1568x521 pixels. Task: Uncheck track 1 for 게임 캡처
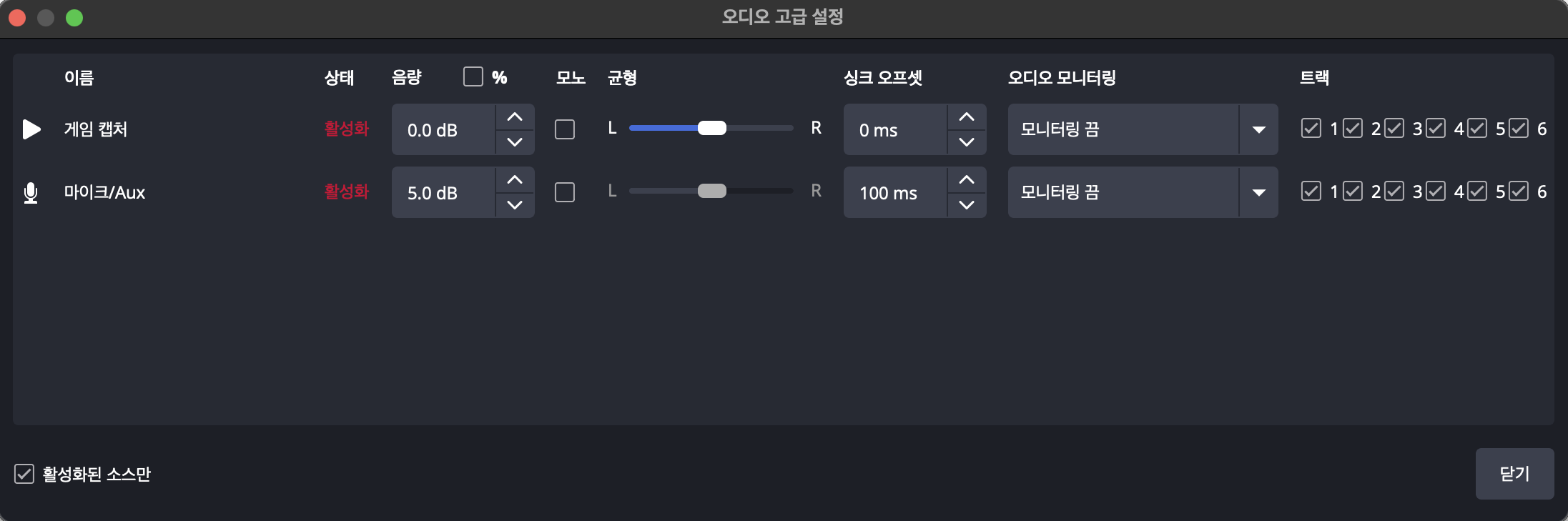(x=1311, y=129)
